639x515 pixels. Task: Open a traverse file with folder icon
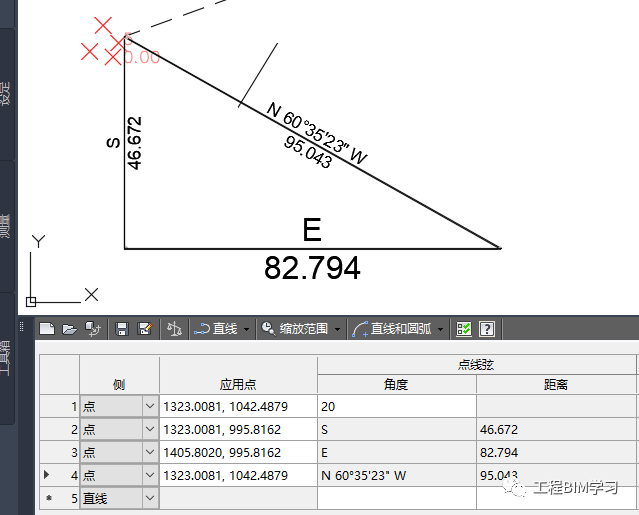[70, 328]
